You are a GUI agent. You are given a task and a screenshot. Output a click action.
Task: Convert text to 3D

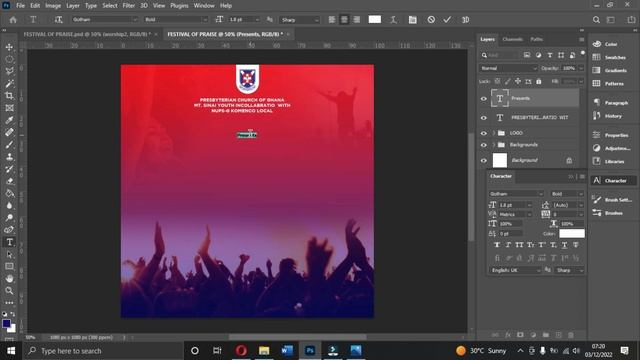465,20
